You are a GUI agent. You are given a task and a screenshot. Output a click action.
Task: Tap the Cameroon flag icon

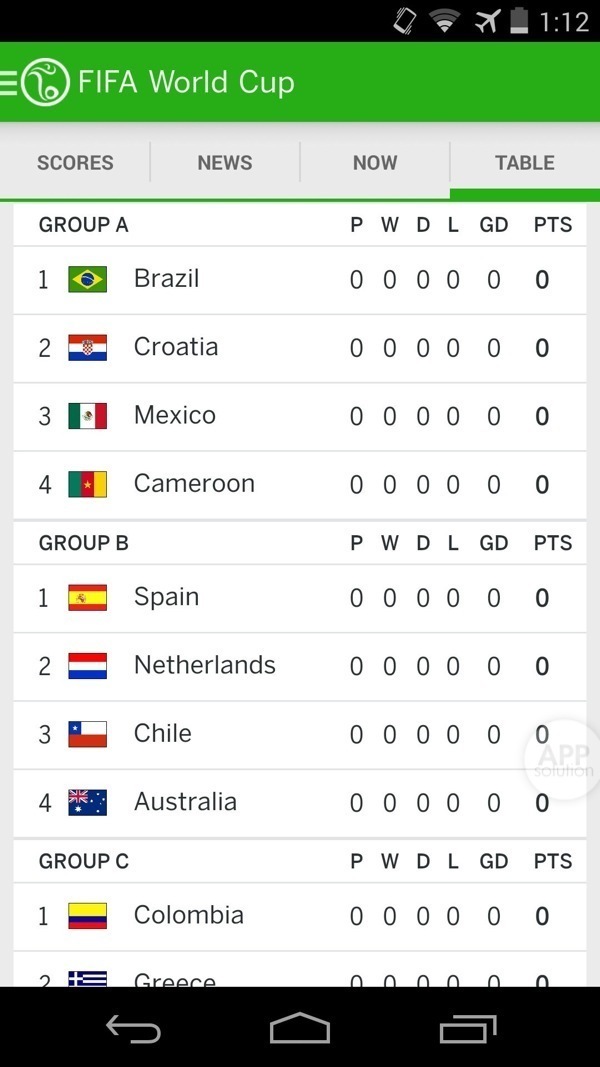tap(88, 485)
